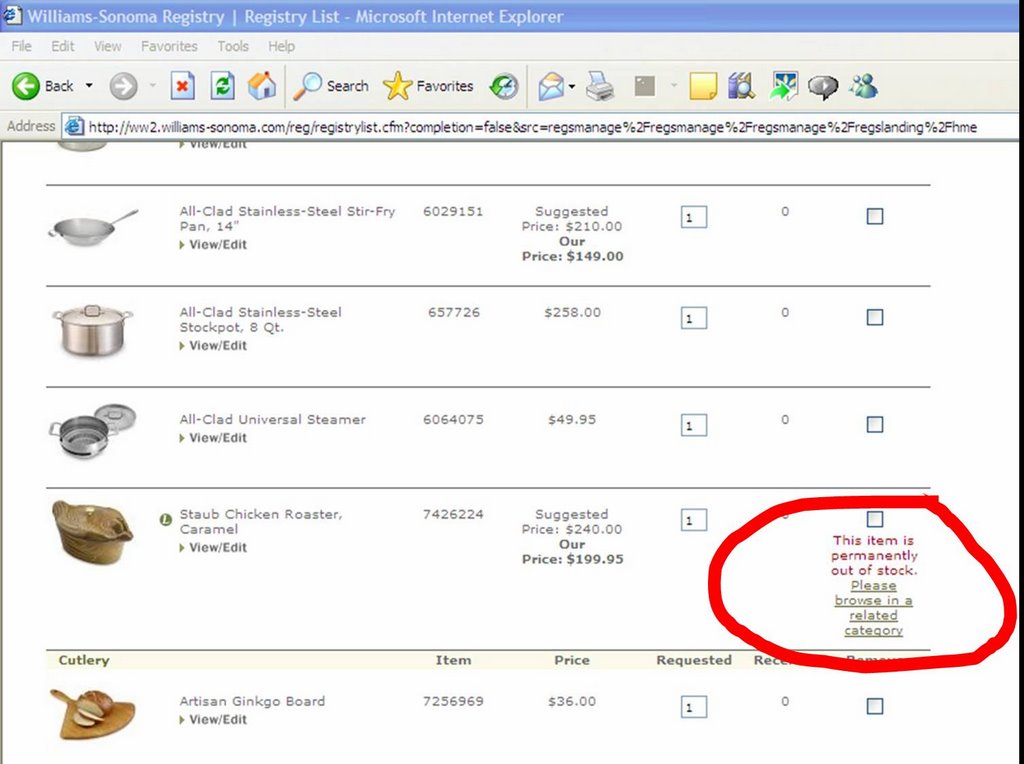The width and height of the screenshot is (1024, 764).
Task: Open the Favorites menu
Action: coord(169,46)
